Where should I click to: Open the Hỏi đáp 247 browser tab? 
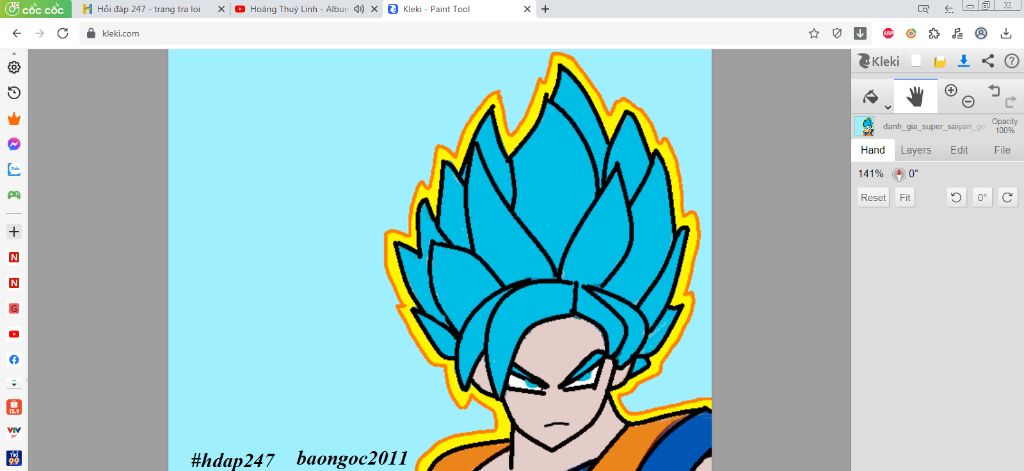(x=148, y=9)
